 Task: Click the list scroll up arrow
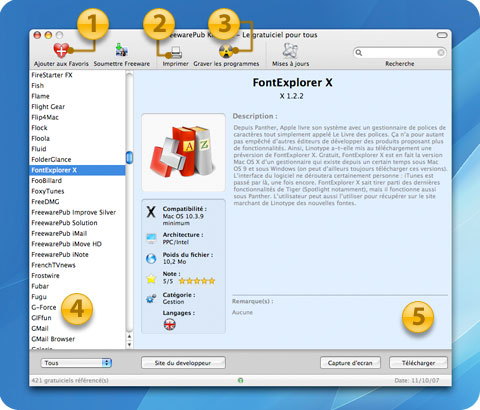click(x=129, y=337)
